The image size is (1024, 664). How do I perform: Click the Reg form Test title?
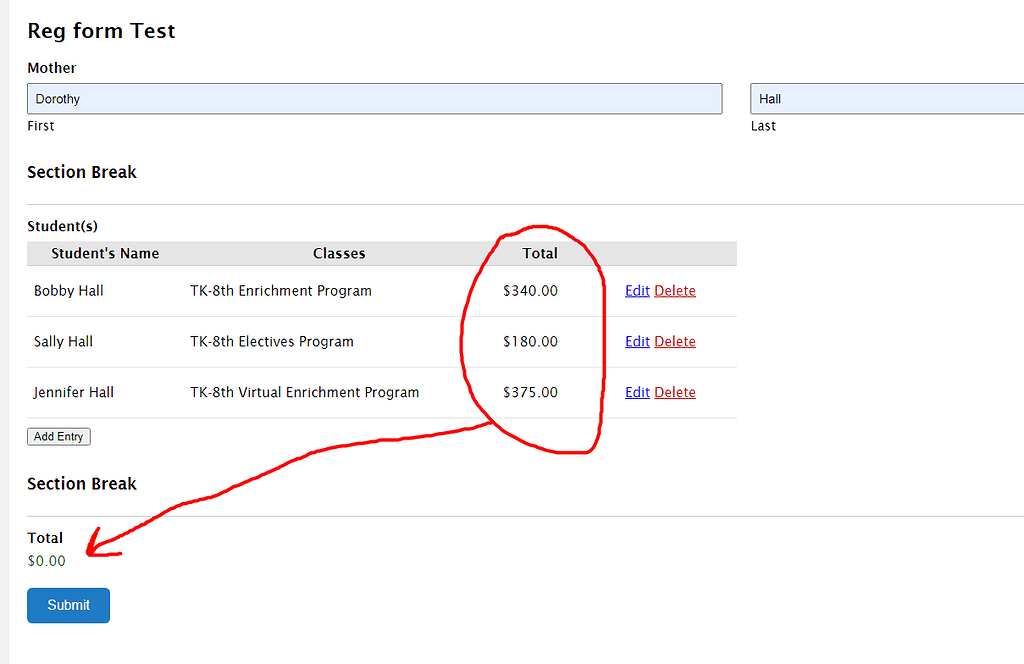pos(101,31)
